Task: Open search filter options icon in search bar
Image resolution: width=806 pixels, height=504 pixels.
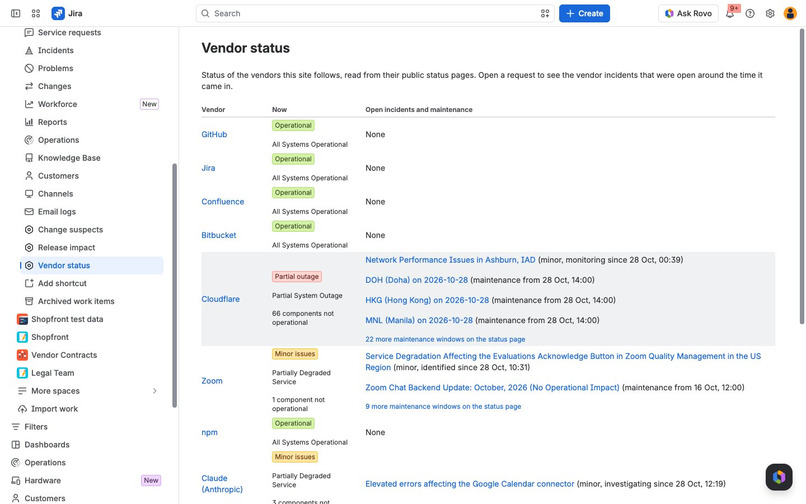Action: pyautogui.click(x=545, y=13)
